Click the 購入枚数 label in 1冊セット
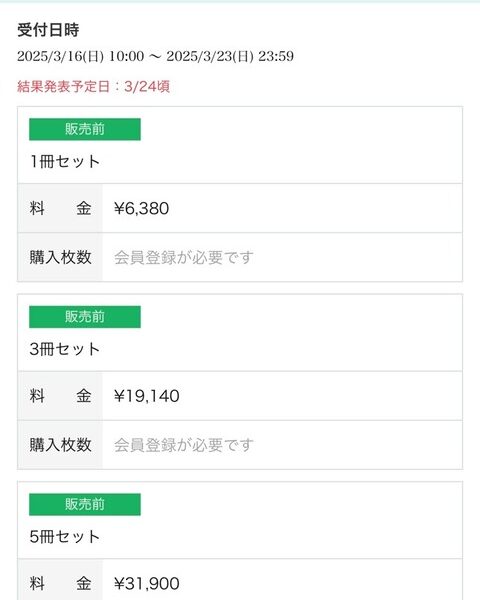The height and width of the screenshot is (600, 480). coord(60,257)
